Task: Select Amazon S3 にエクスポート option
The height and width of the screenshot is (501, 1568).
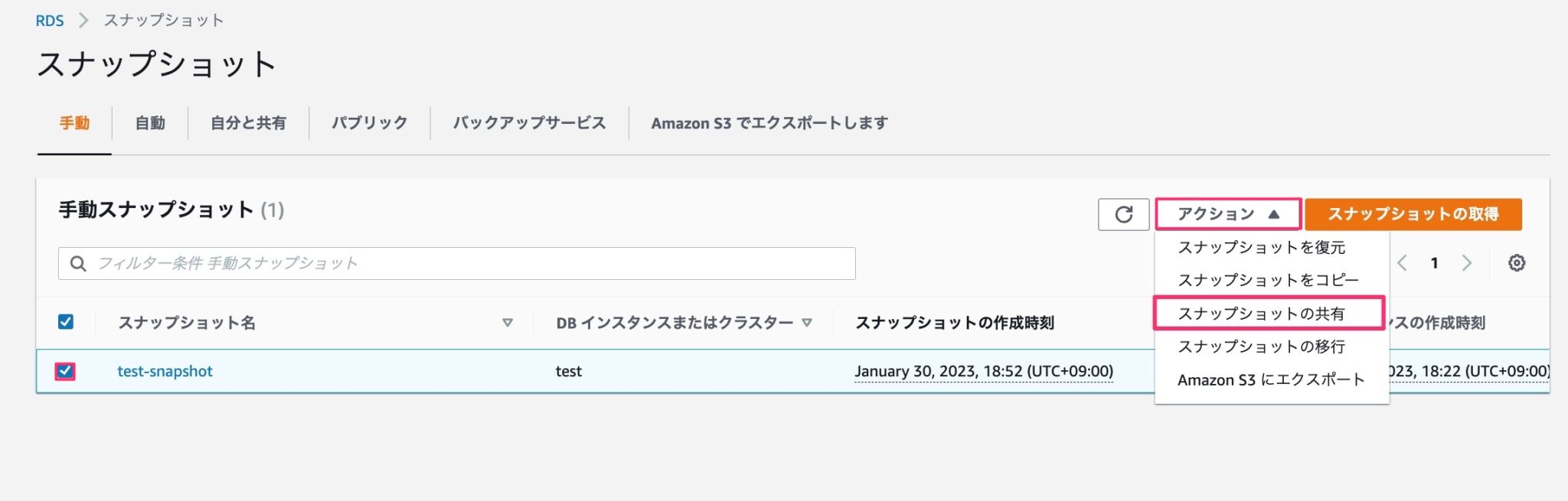Action: pyautogui.click(x=1271, y=380)
